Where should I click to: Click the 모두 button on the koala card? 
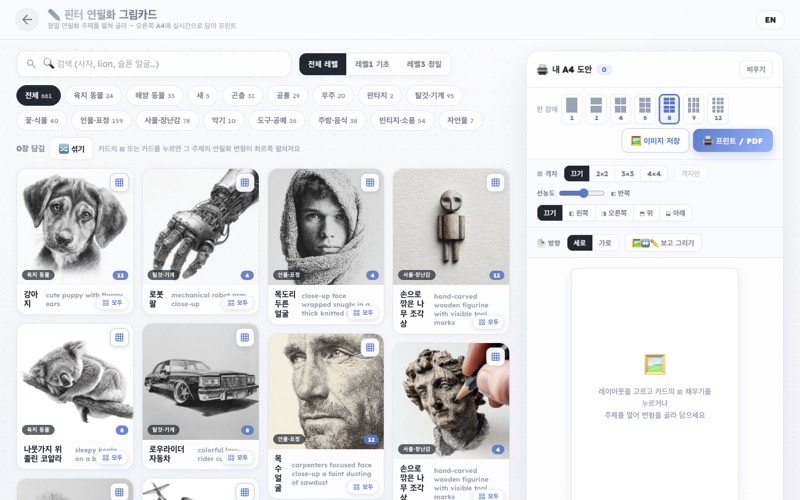pyautogui.click(x=112, y=458)
